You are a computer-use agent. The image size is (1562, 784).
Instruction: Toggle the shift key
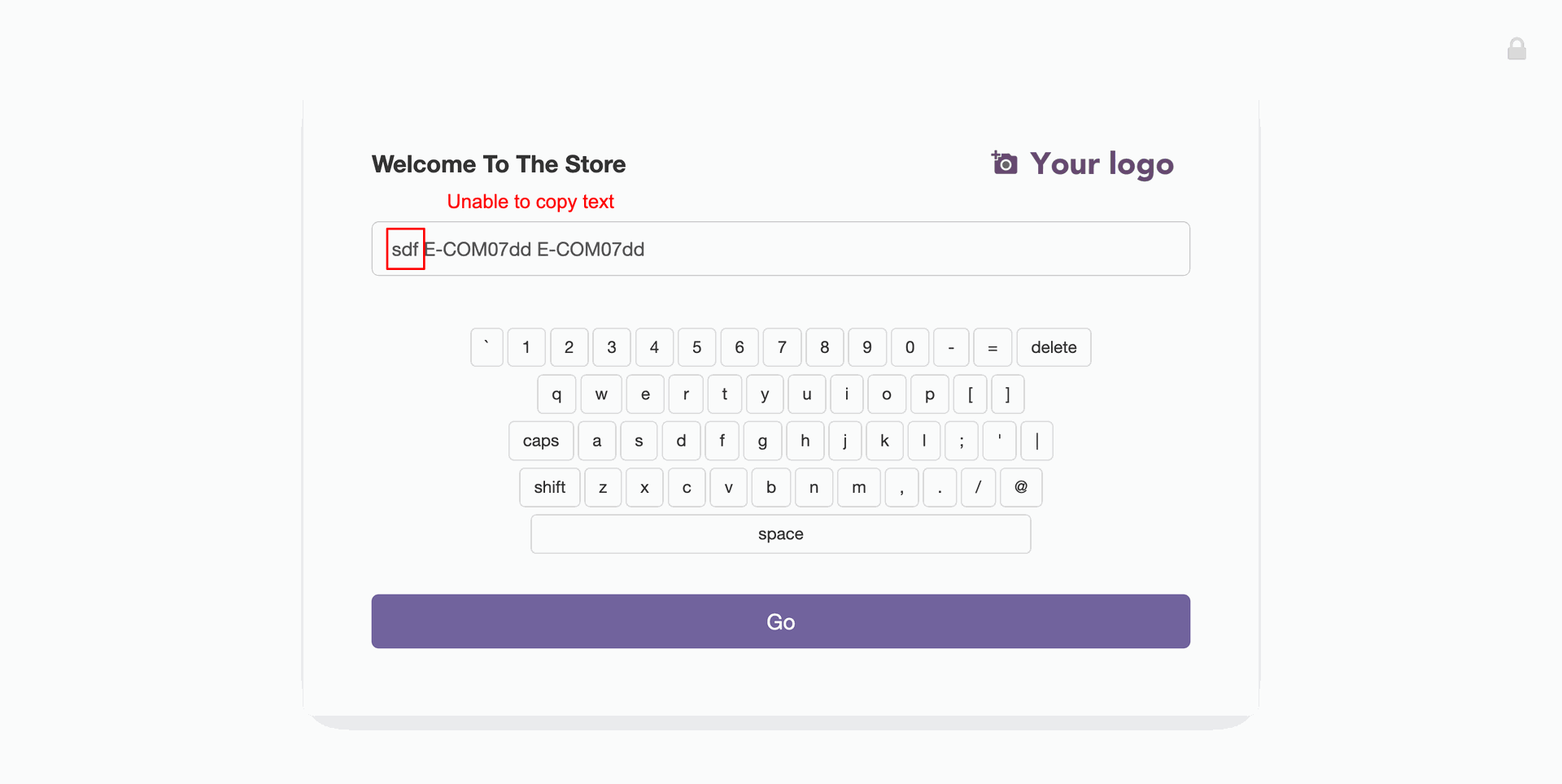[550, 487]
